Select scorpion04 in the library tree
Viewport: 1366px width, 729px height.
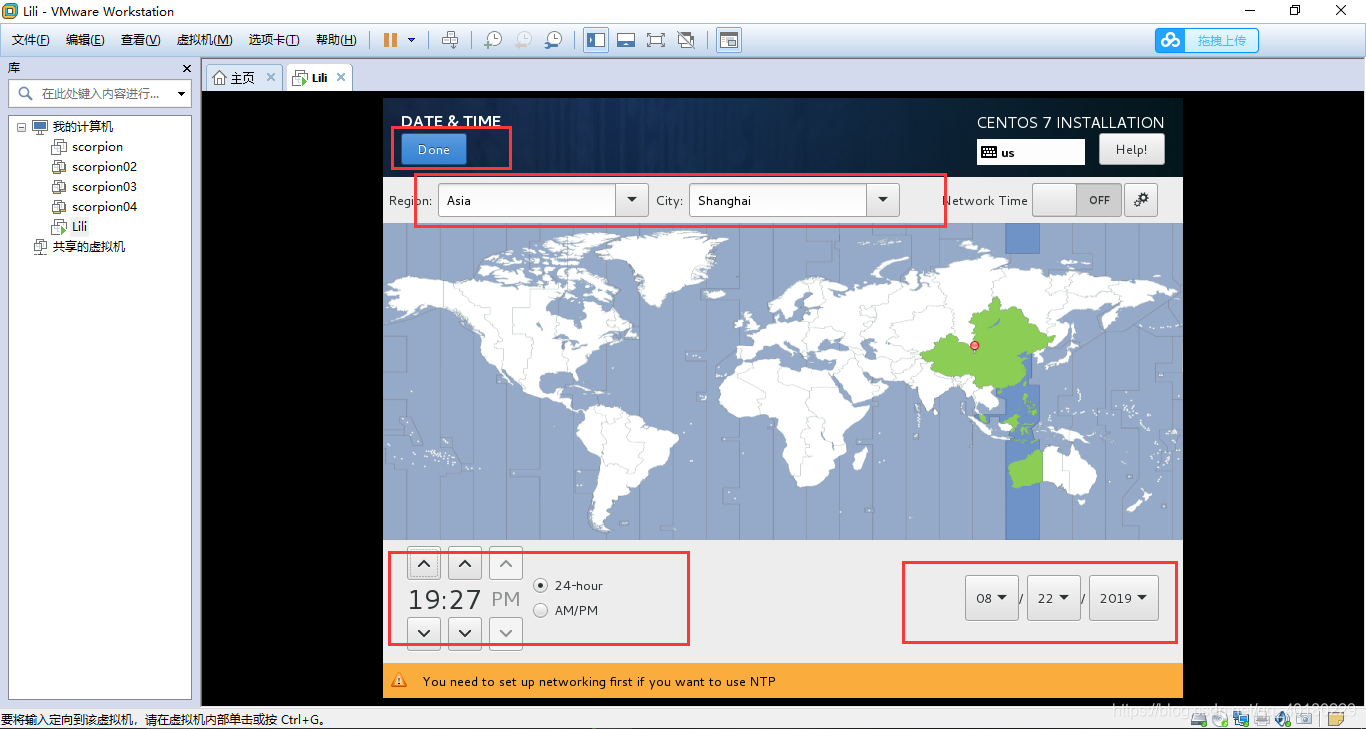click(104, 207)
